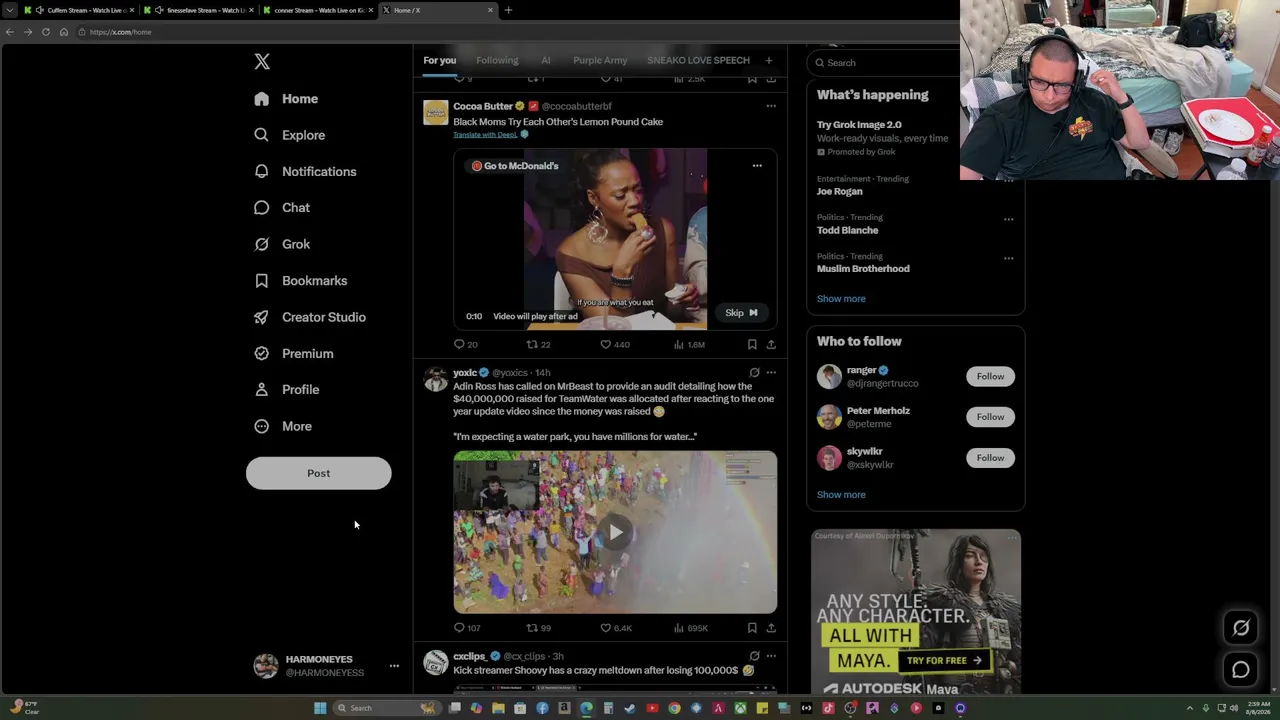Switch to the AI timeline tab
The image size is (1280, 720).
546,60
